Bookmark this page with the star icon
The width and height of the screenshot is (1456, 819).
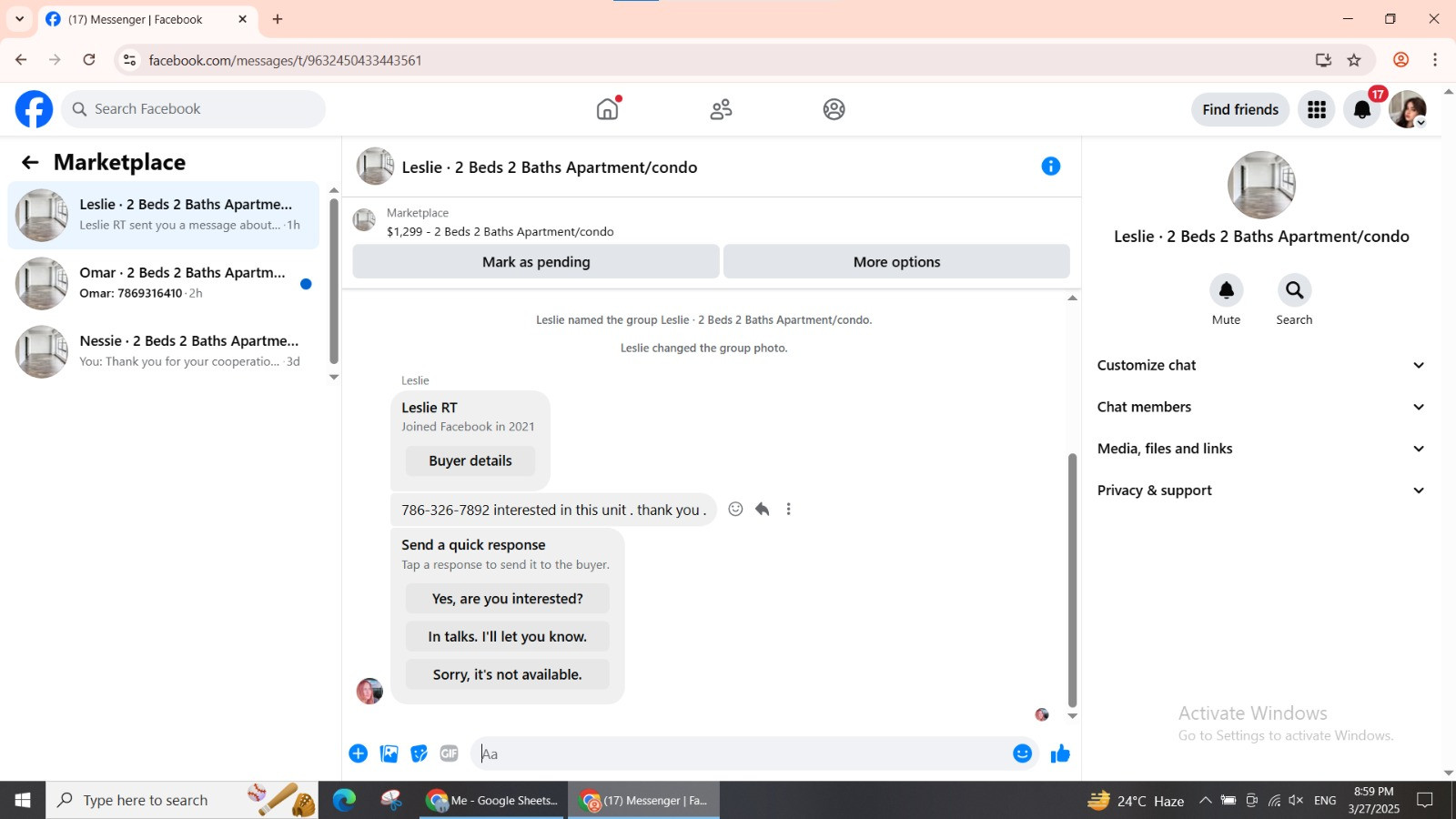tap(1354, 60)
